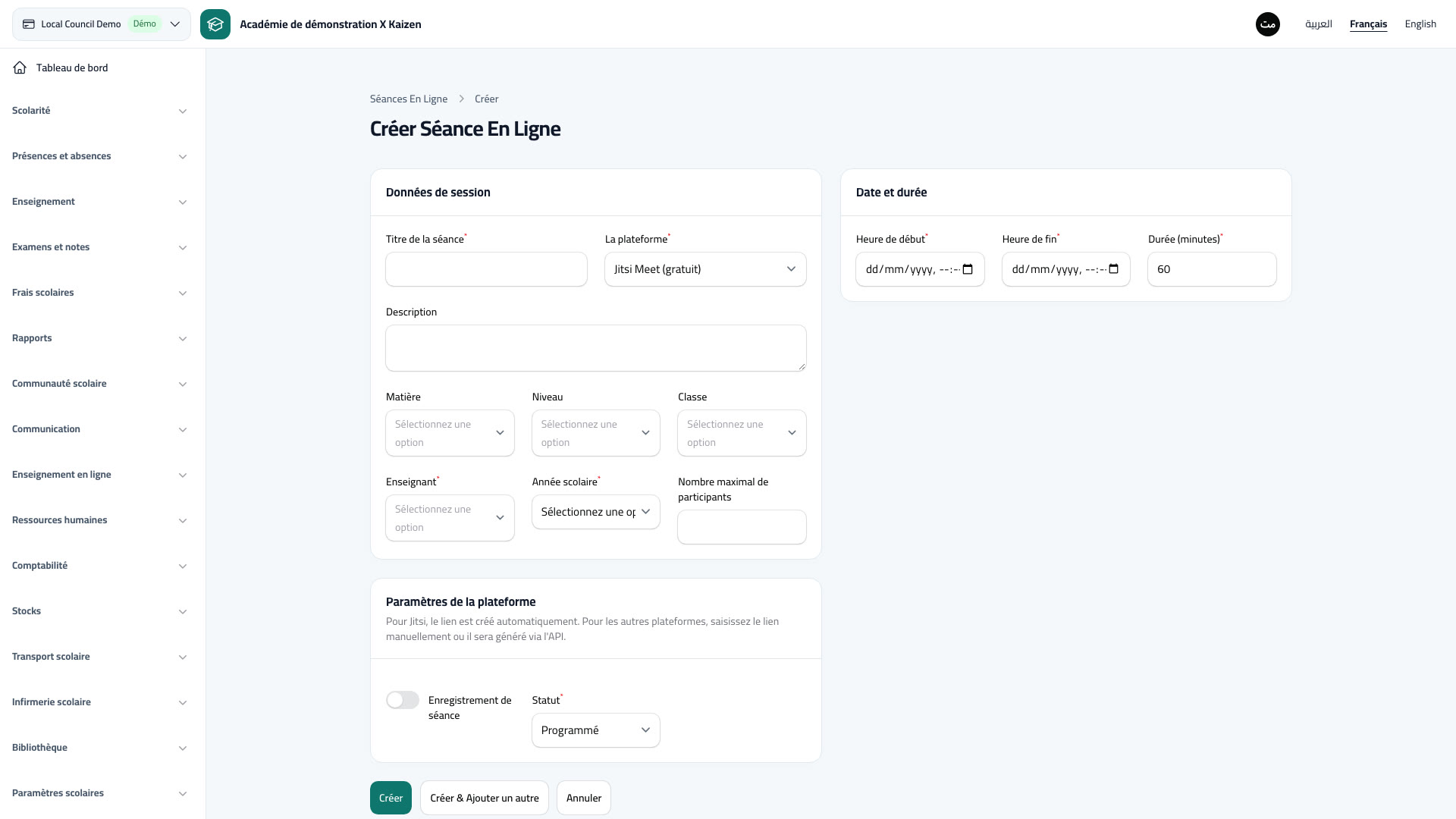
Task: Open La plateforme Jitsi Meet dropdown
Action: [705, 269]
